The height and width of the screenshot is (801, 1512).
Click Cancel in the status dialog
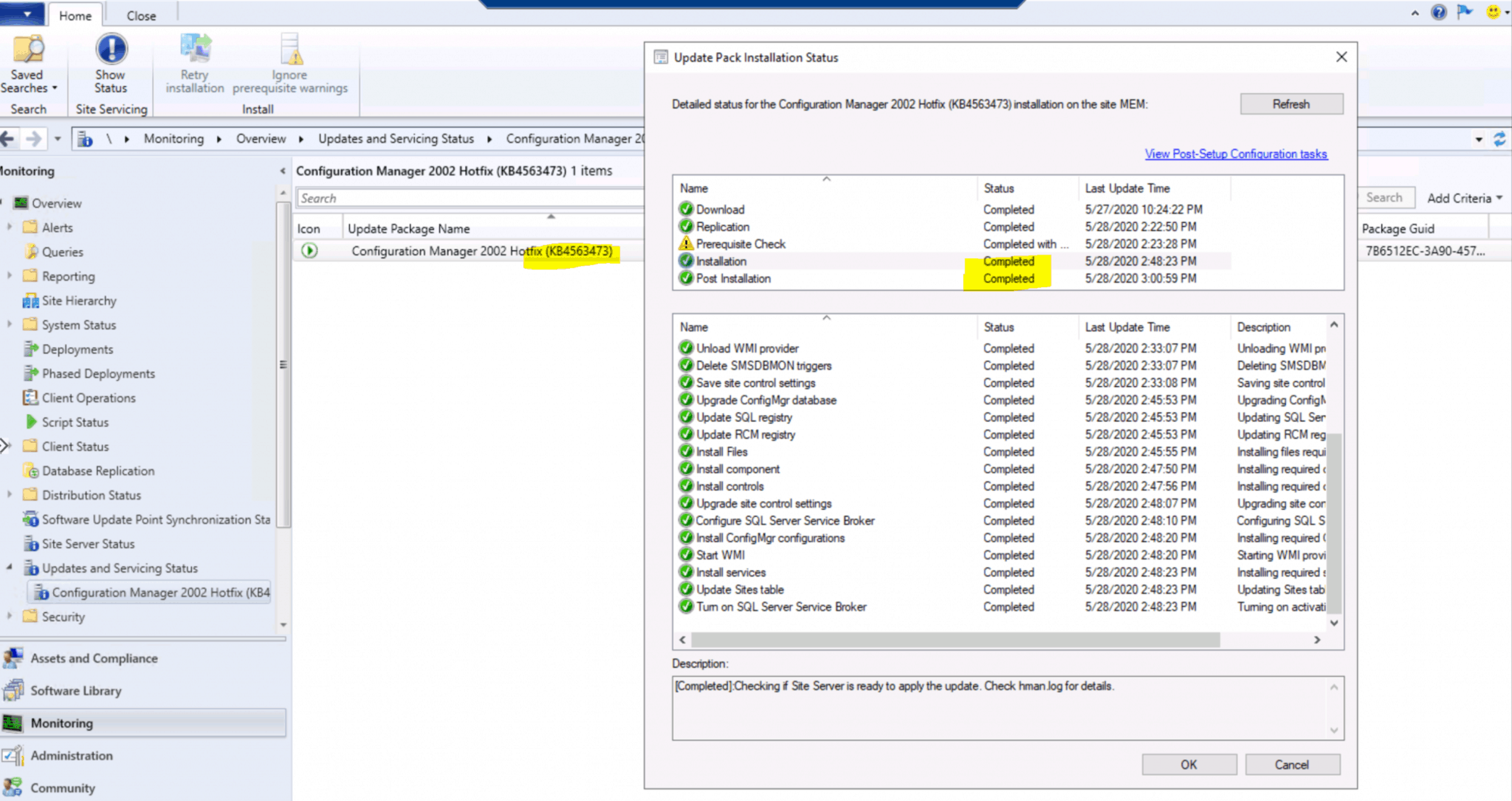1292,765
